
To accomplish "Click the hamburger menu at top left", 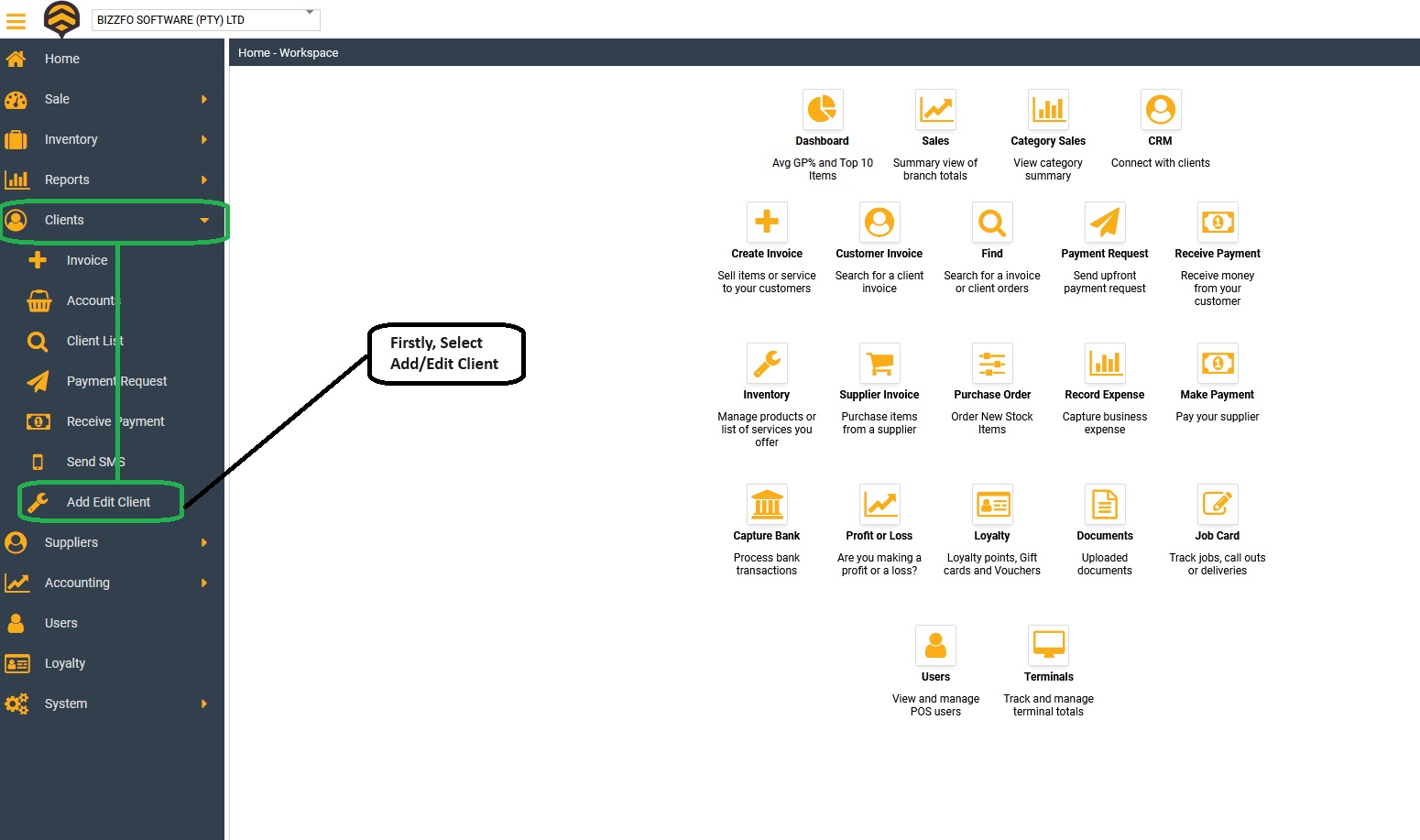I will point(16,20).
